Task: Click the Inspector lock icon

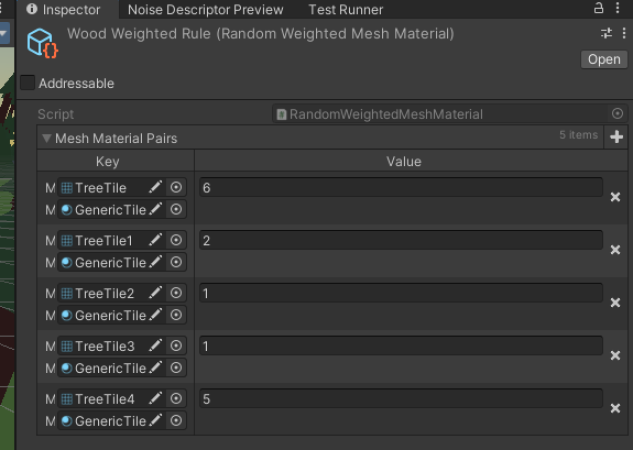Action: 598,8
